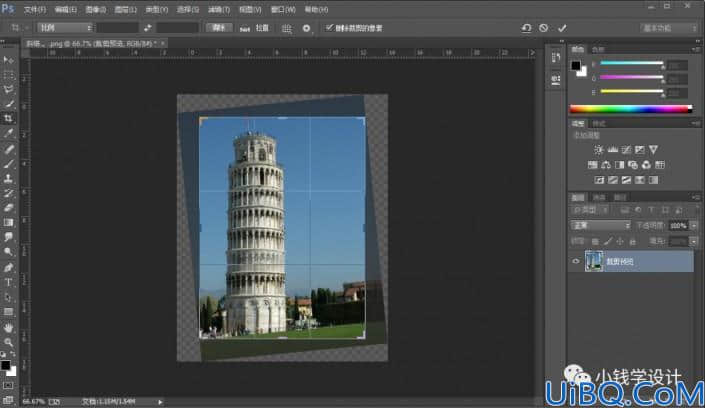Select the Eyedropper tool
This screenshot has height=408, width=705.
(x=8, y=134)
